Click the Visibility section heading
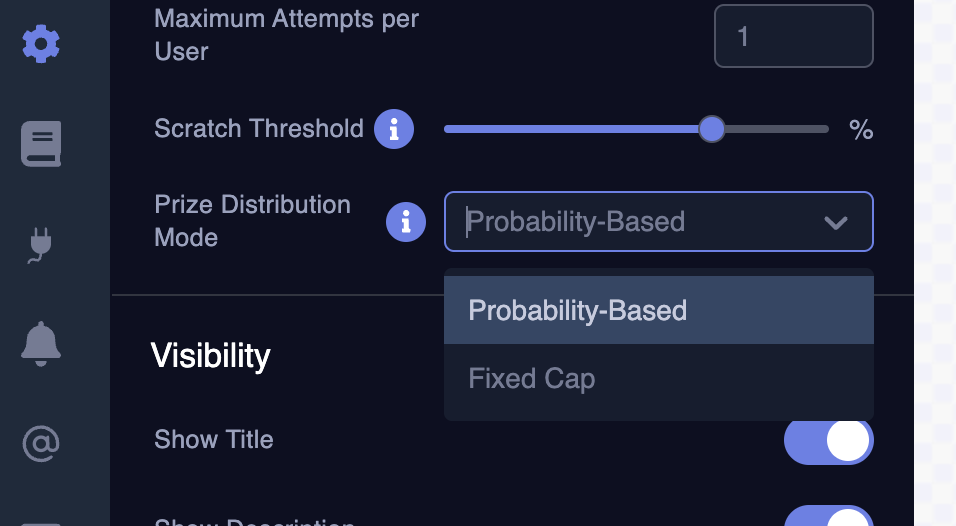The width and height of the screenshot is (956, 526). point(210,356)
